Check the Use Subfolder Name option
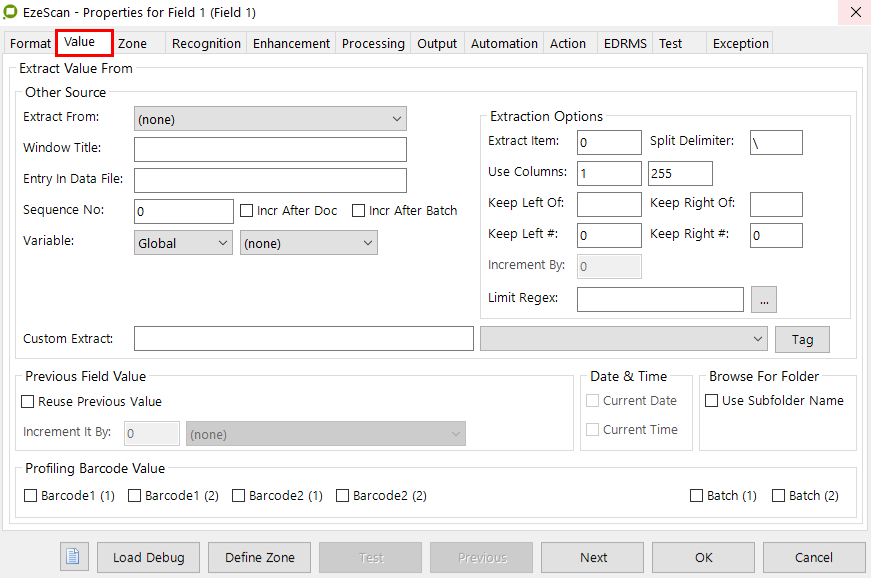871x578 pixels. click(x=712, y=401)
